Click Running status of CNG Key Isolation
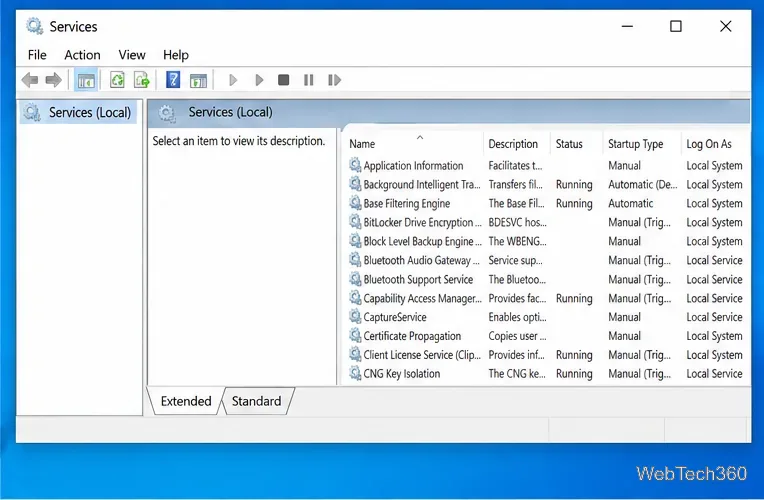The image size is (764, 500). click(574, 374)
